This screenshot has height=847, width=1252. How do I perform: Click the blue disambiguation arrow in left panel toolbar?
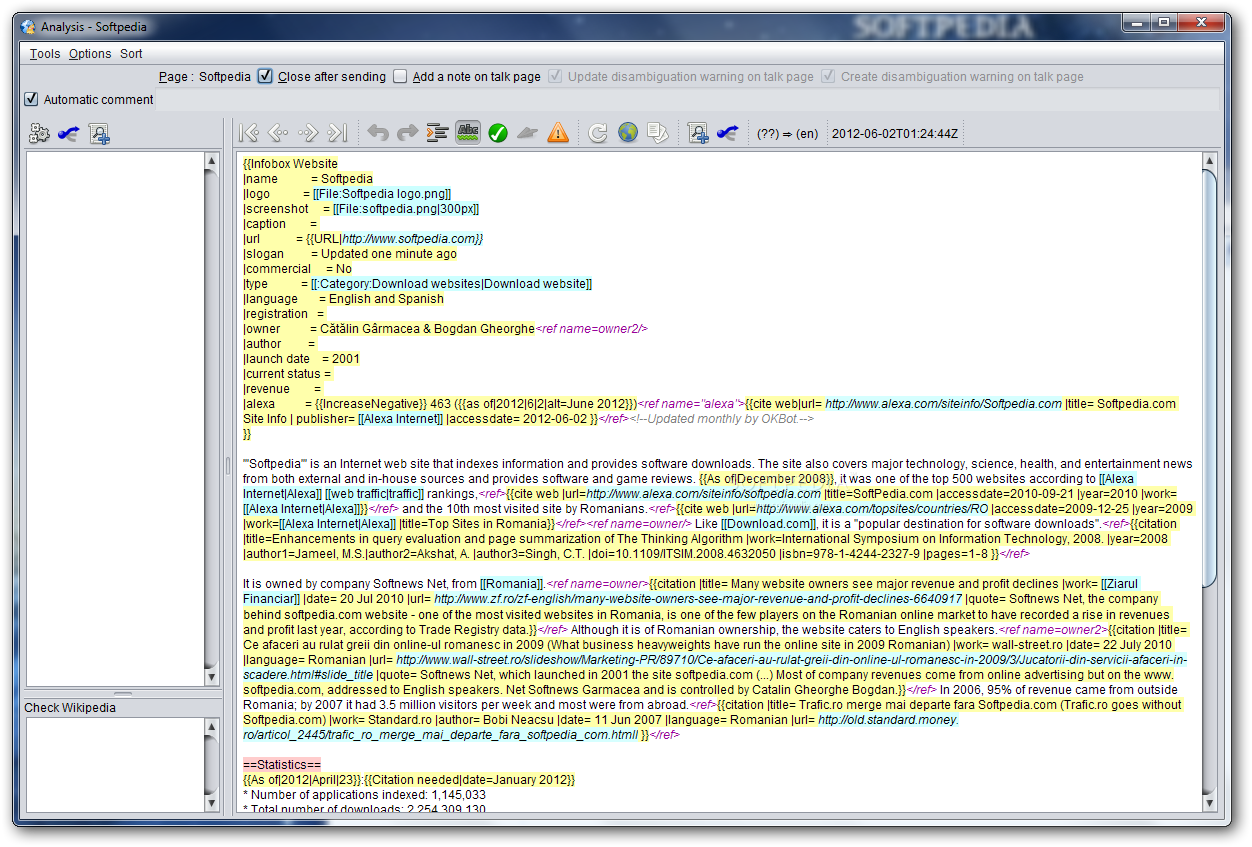click(68, 133)
